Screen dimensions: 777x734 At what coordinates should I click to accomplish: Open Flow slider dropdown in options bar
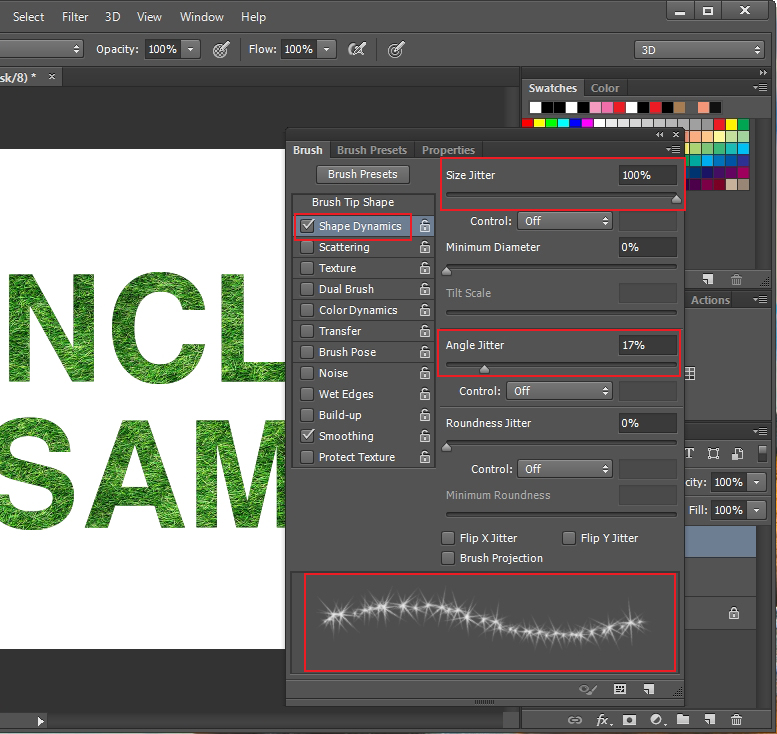pos(327,49)
